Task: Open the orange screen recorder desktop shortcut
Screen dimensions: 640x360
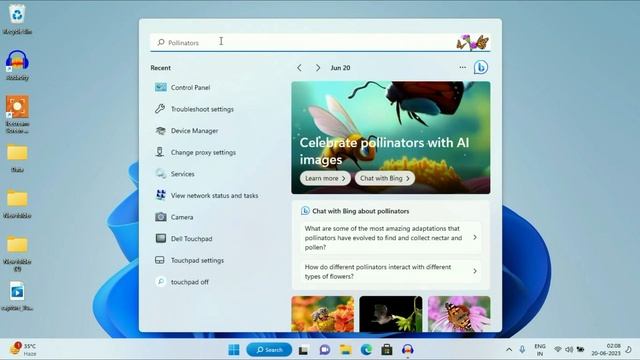Action: [x=17, y=114]
